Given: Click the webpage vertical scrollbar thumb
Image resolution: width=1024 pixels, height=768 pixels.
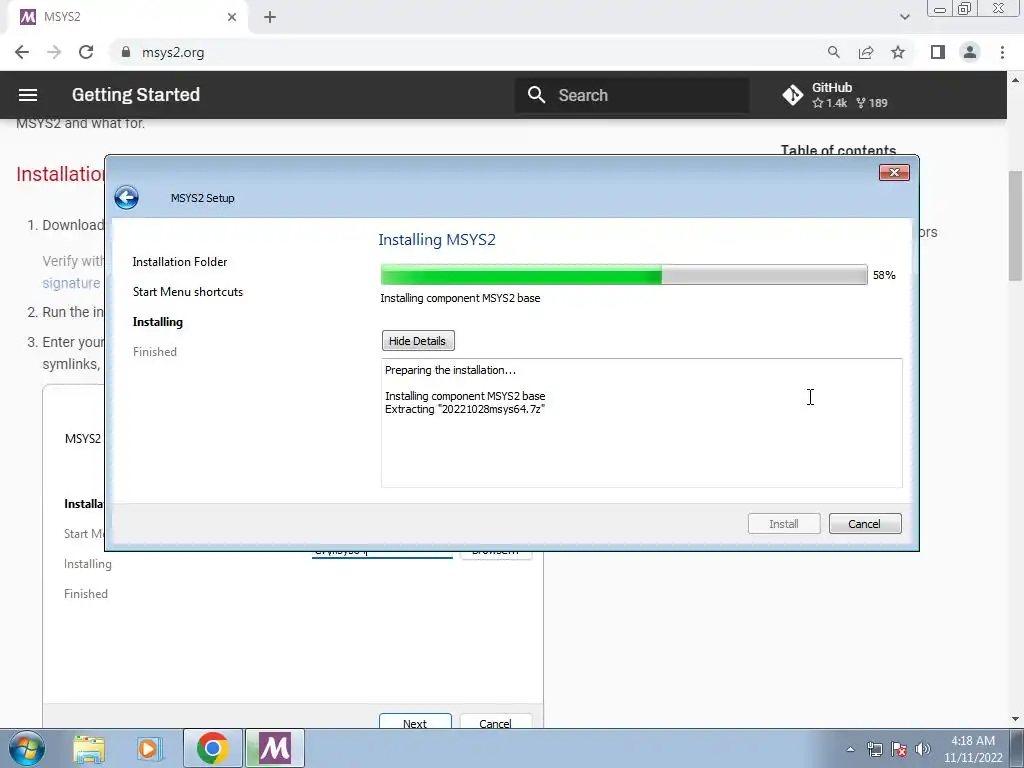Looking at the screenshot, I should [x=1016, y=226].
